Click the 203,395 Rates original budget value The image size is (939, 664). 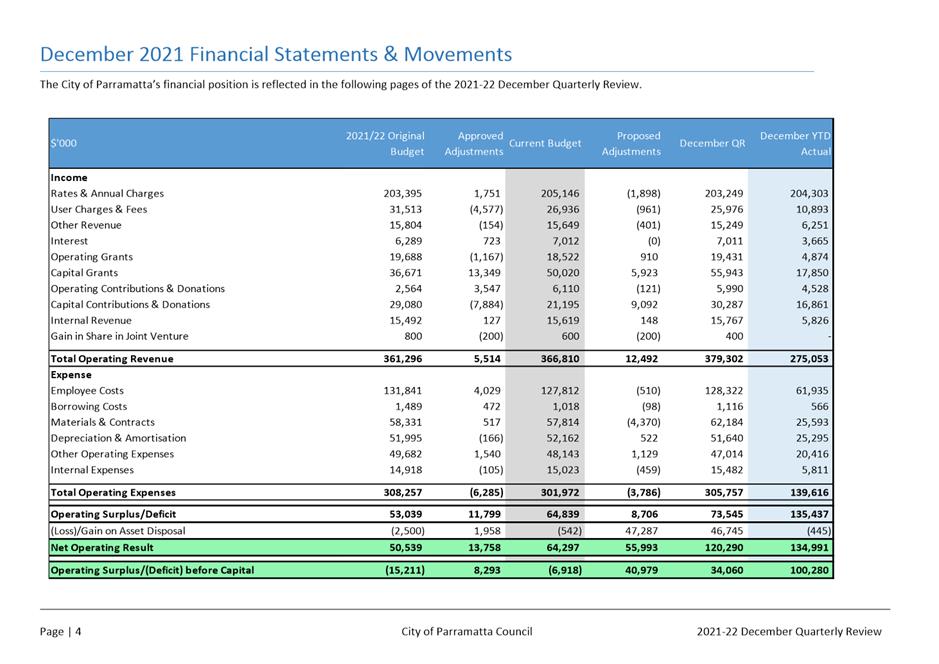[402, 193]
